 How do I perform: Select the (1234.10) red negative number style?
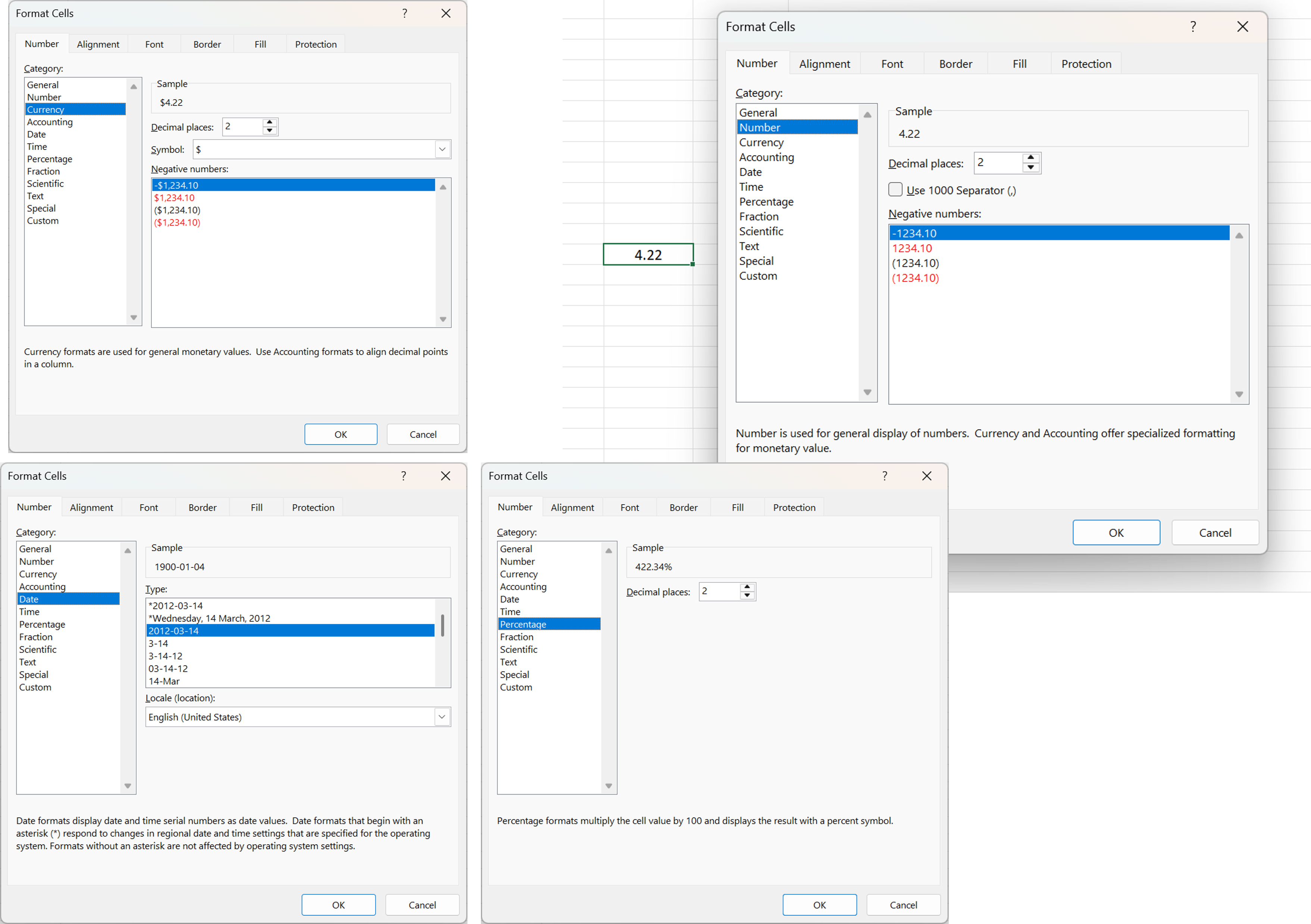(916, 279)
